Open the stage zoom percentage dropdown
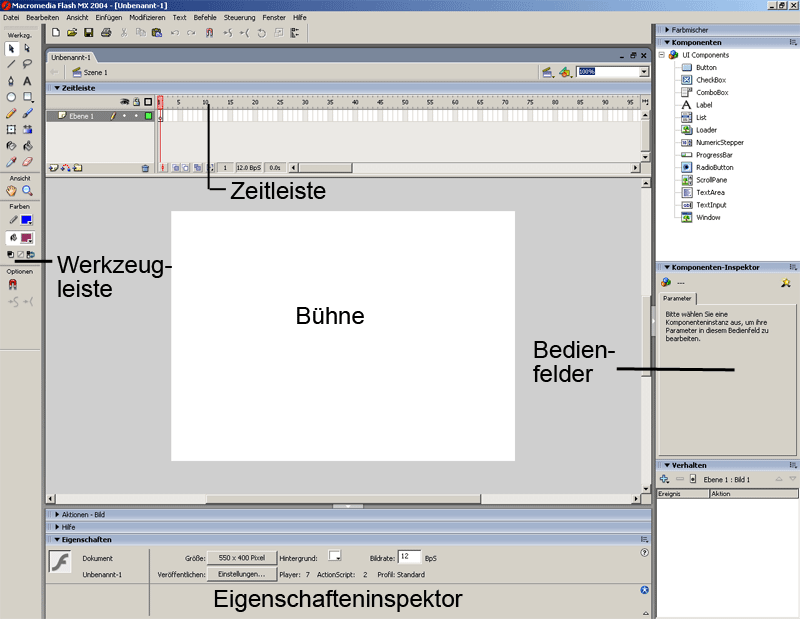 (642, 73)
